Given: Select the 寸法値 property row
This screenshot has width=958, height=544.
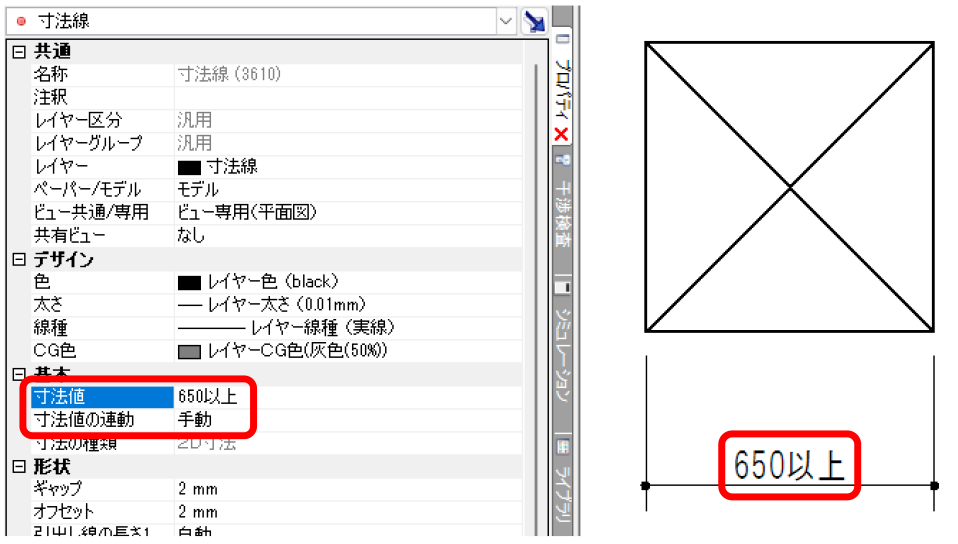Looking at the screenshot, I should point(102,397).
